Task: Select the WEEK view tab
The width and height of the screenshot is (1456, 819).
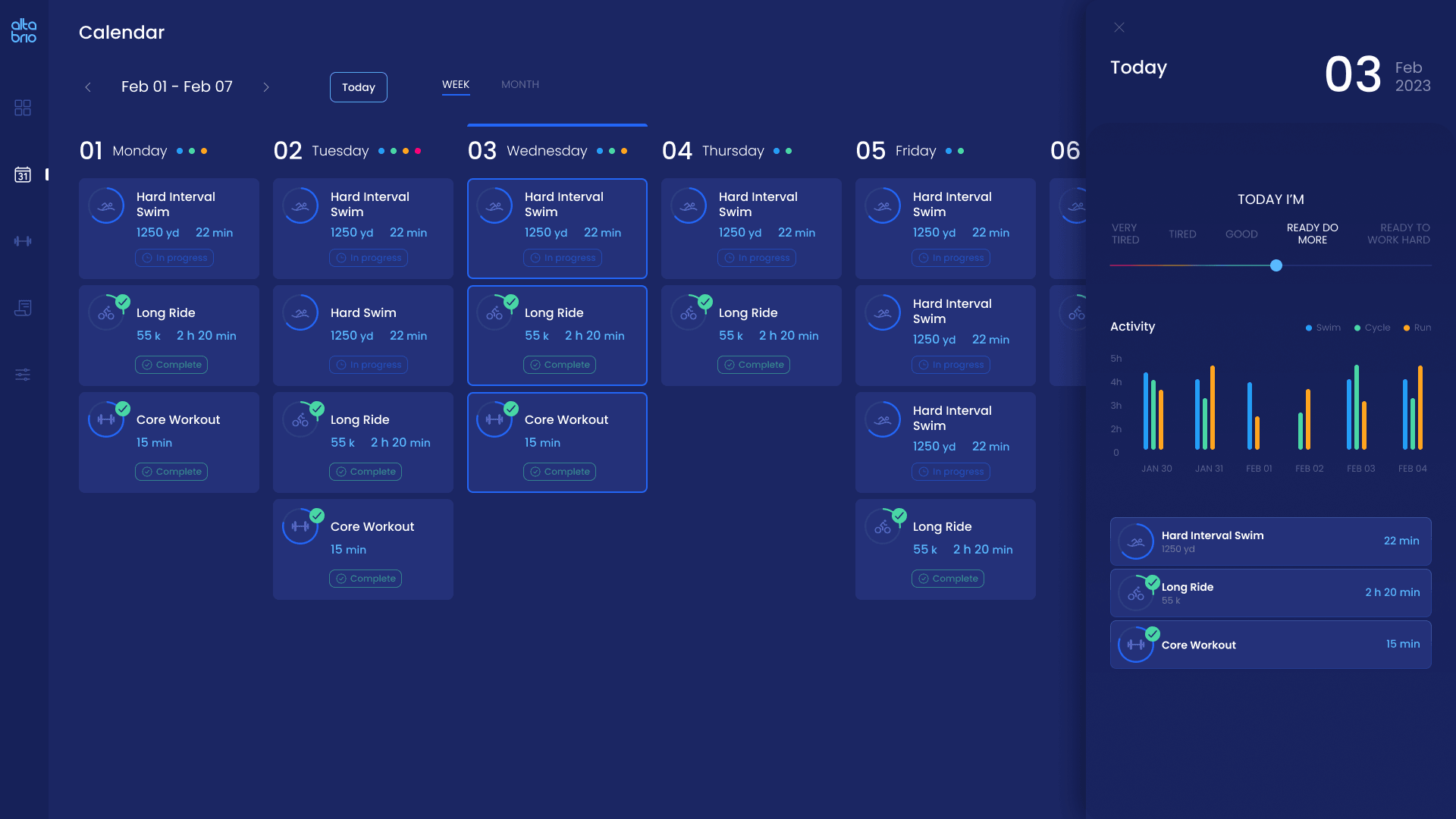Action: click(x=456, y=84)
